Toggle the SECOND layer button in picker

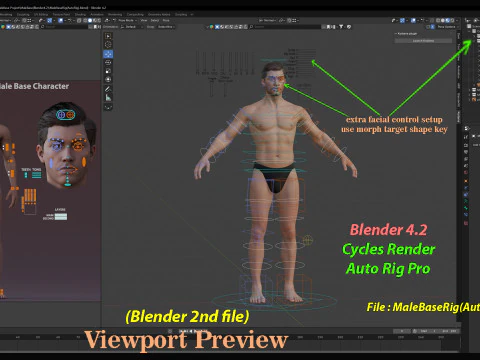[61, 219]
